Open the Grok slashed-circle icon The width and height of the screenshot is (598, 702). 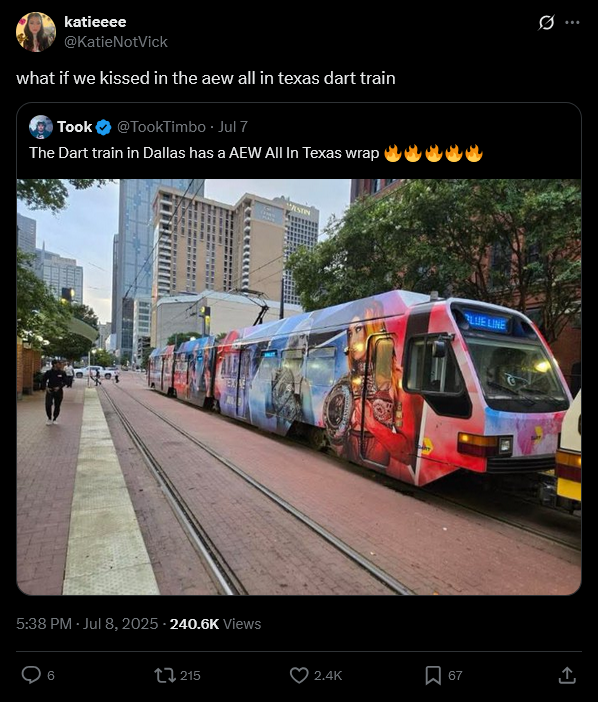(546, 22)
